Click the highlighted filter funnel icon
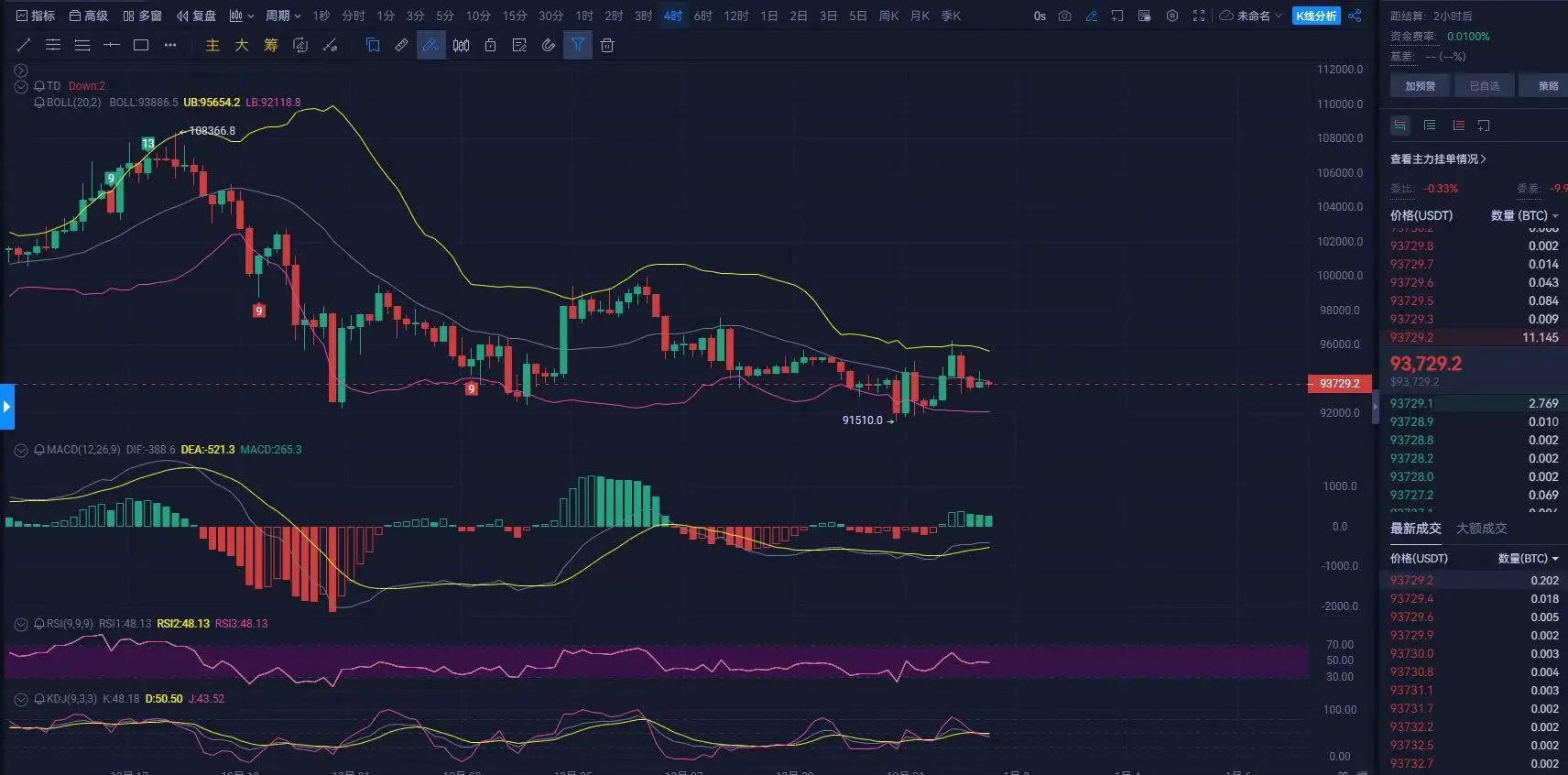Viewport: 1568px width, 775px height. pos(578,45)
